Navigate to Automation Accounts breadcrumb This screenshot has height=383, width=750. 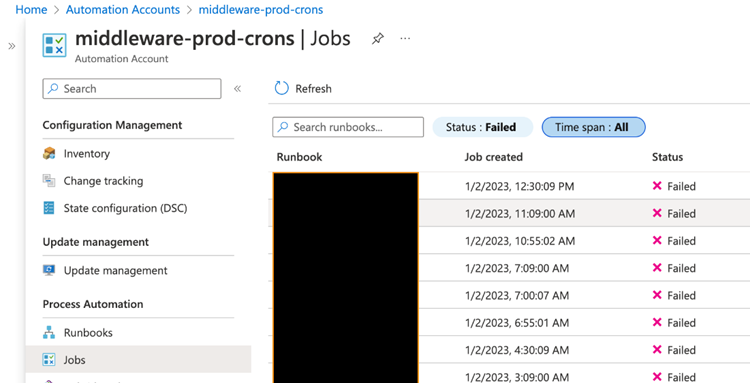123,10
